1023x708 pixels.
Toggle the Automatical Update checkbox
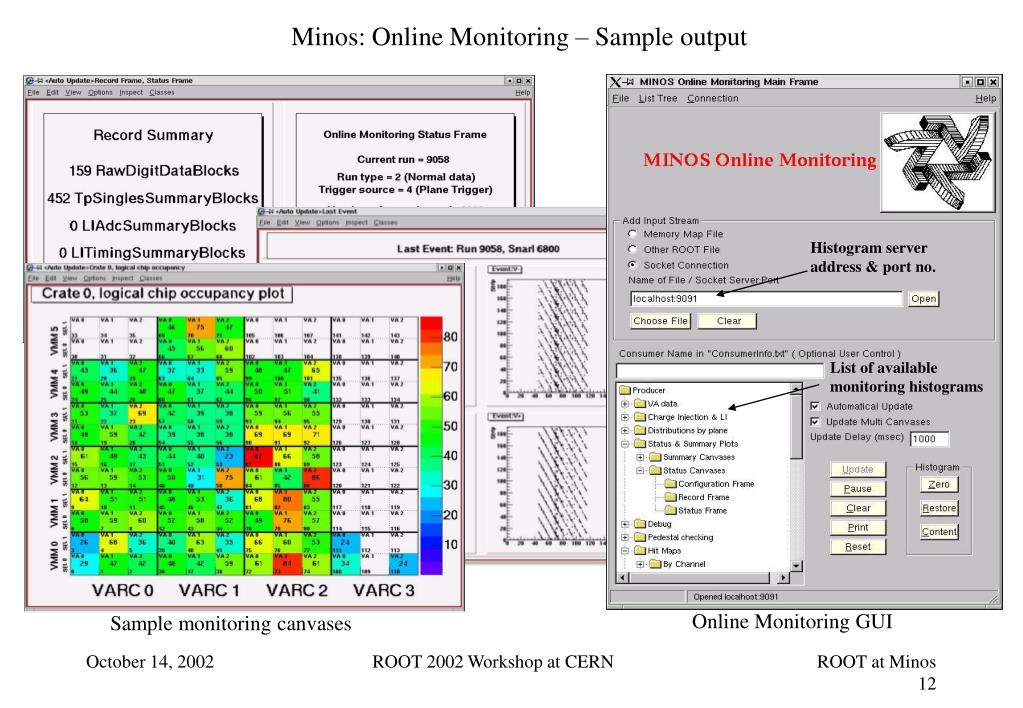pyautogui.click(x=815, y=406)
